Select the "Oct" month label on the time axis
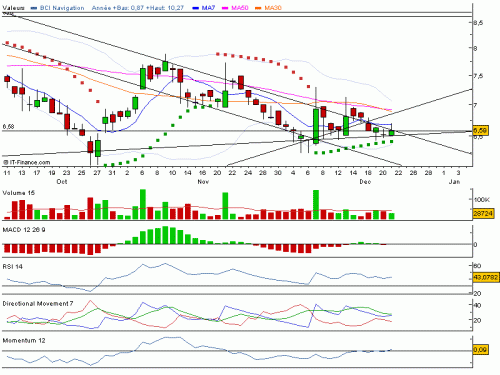This screenshot has height=375, width=500. pos(62,182)
